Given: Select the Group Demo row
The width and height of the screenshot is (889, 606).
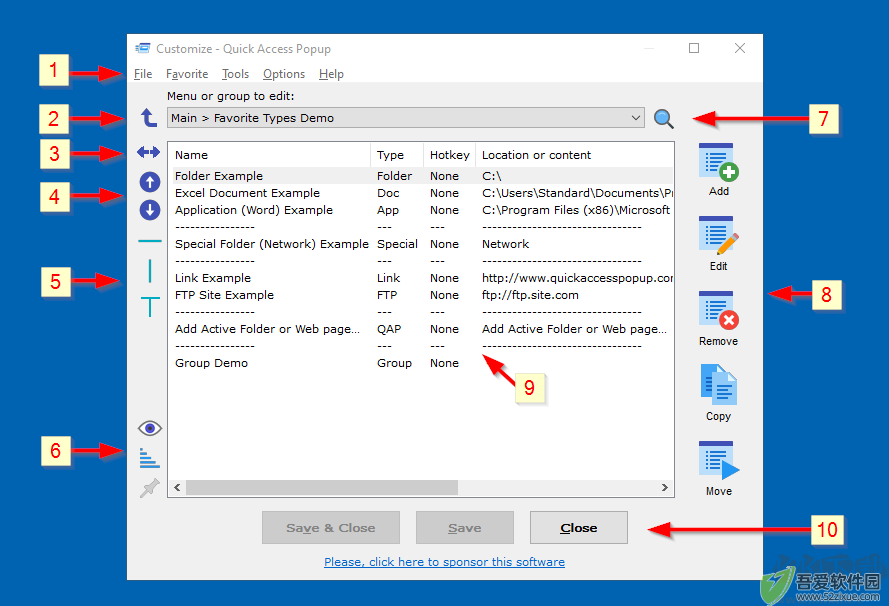Looking at the screenshot, I should tap(422, 363).
